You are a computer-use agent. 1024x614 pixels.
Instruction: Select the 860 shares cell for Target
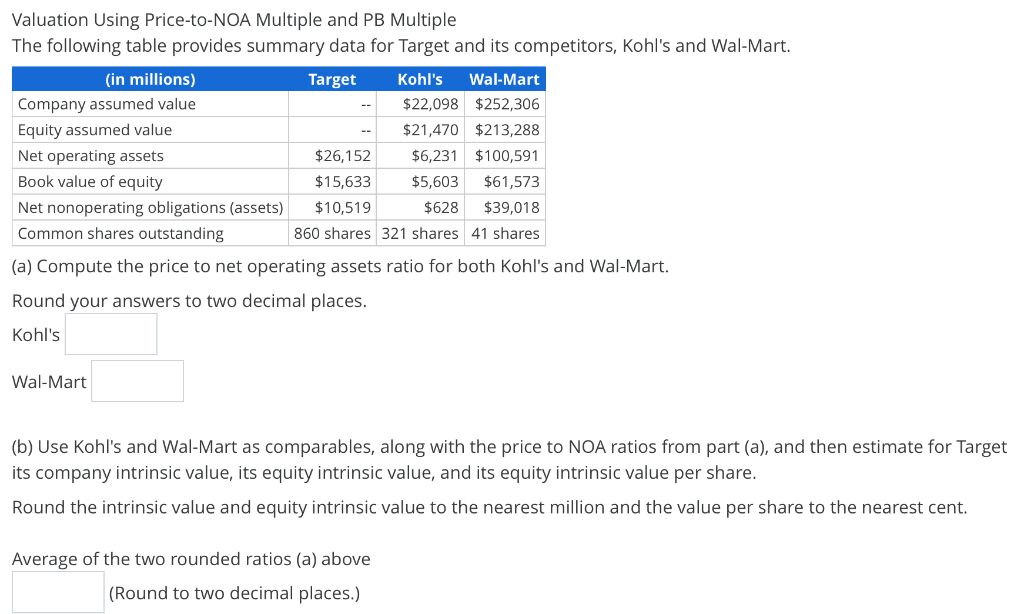332,232
